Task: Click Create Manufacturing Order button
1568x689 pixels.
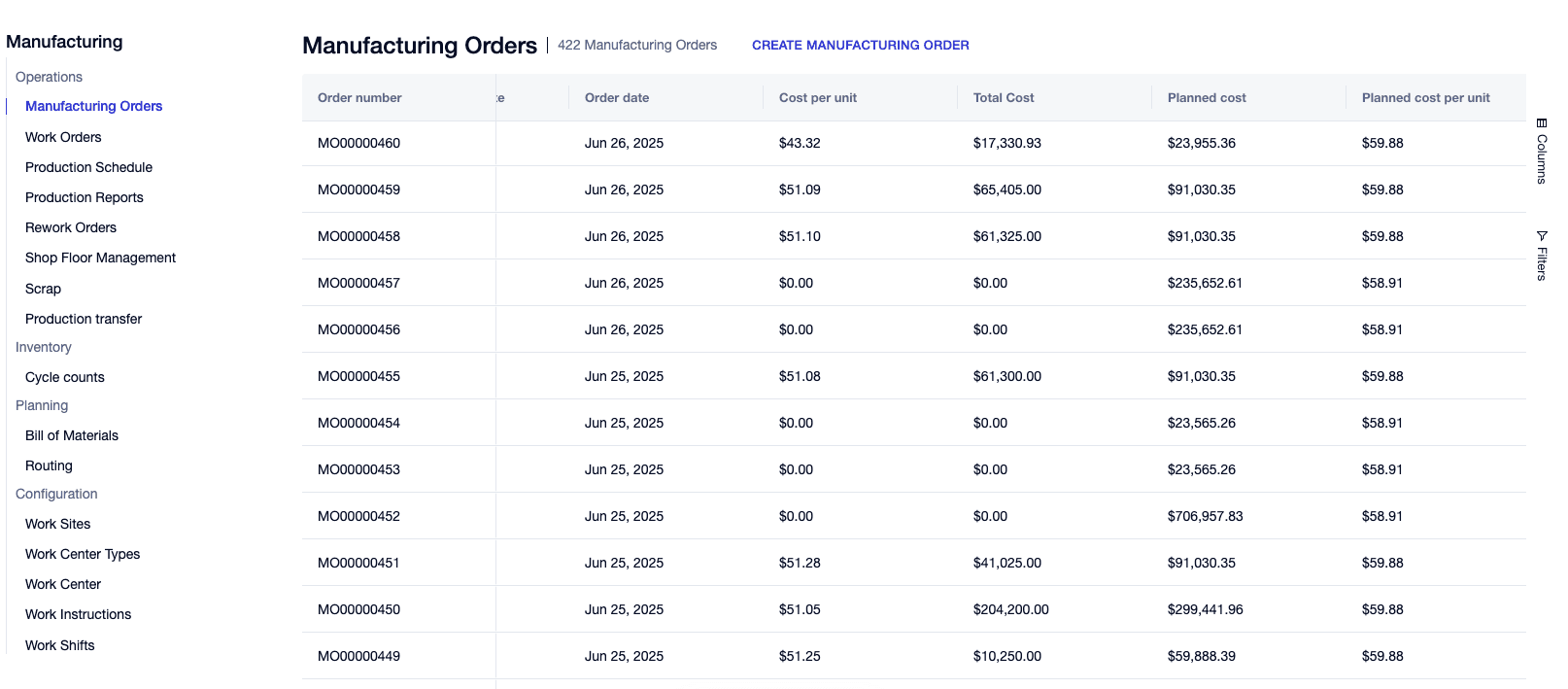Action: point(860,45)
